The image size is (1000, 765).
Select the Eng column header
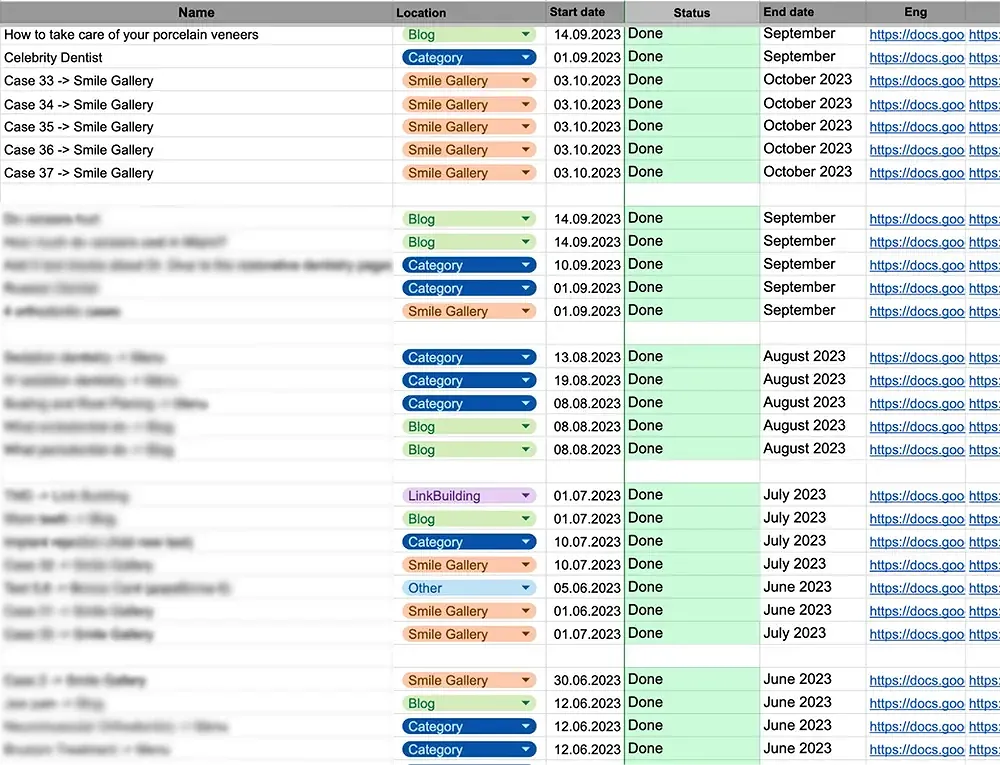point(915,13)
